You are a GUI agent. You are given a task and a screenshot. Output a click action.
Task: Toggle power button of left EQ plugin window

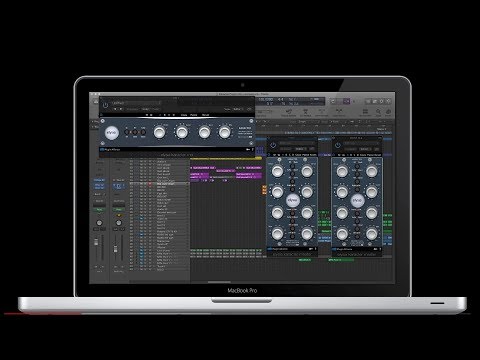(x=273, y=145)
